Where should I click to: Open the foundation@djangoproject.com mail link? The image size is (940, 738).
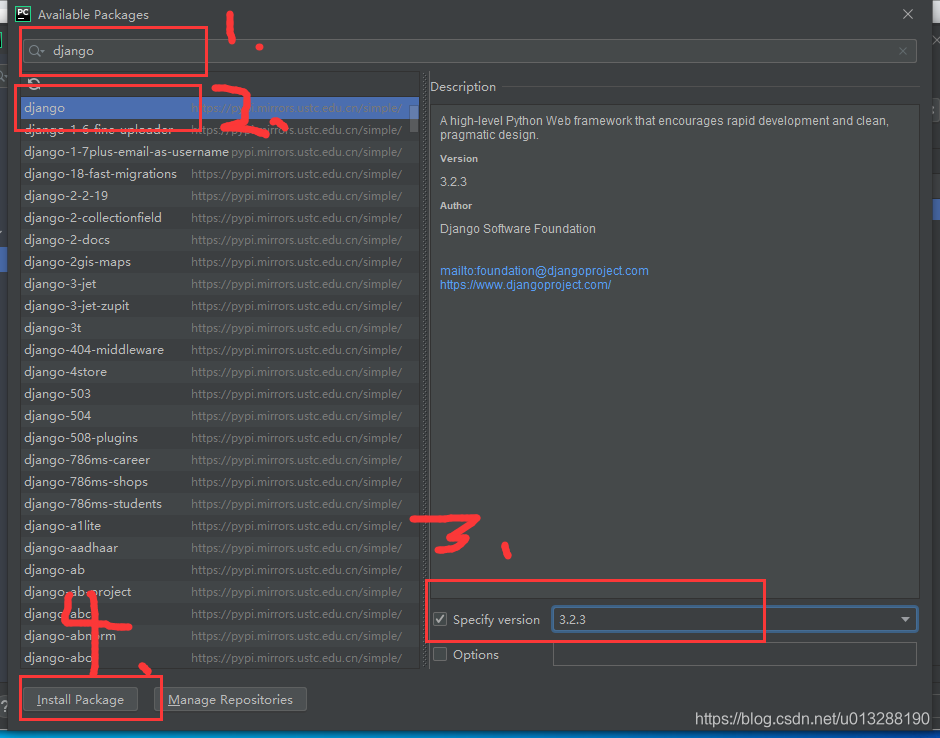544,270
